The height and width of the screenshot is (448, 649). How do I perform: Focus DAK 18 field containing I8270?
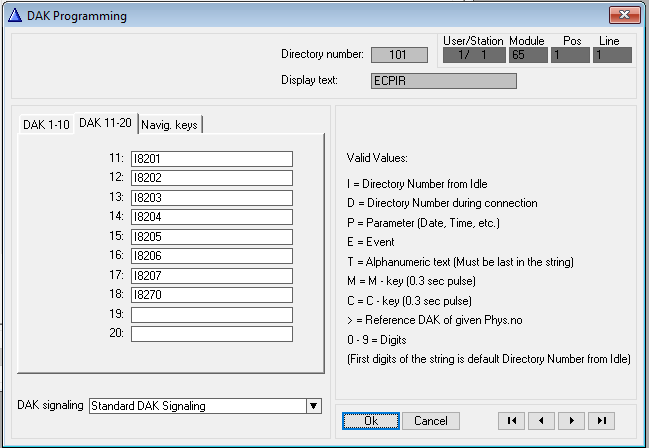click(x=212, y=294)
